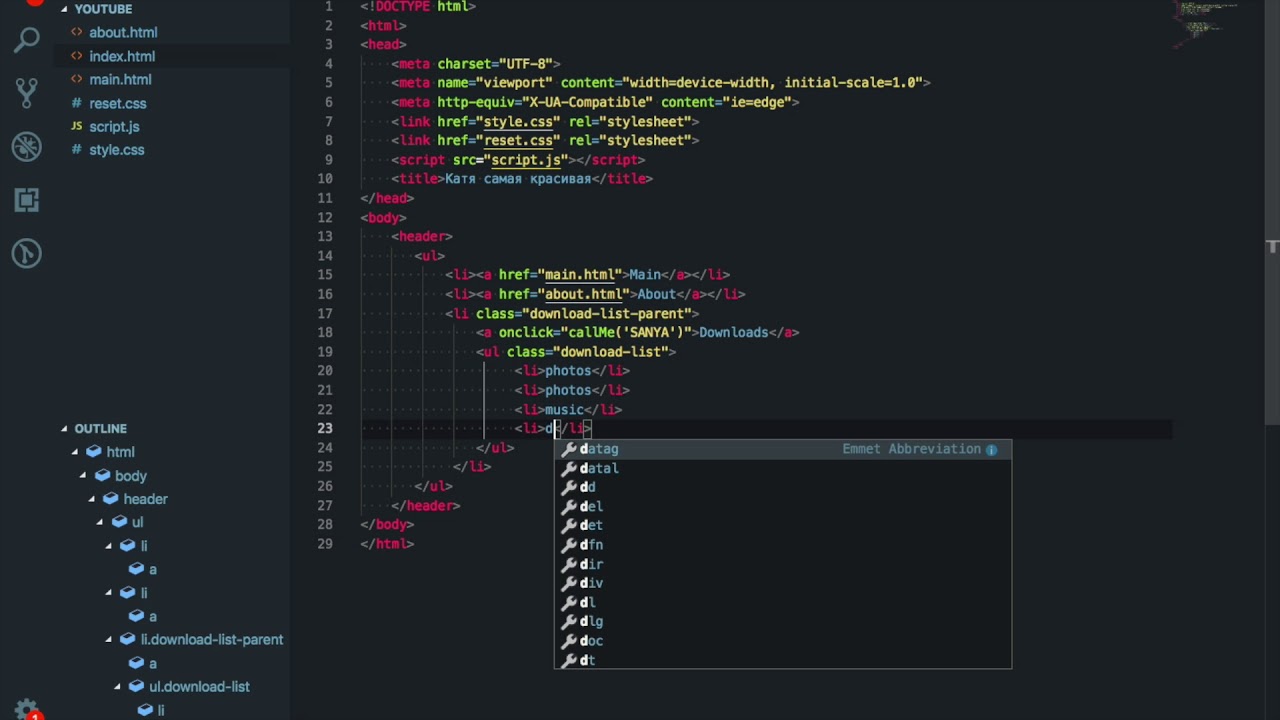Click the cube icon beside header outline node

point(111,499)
